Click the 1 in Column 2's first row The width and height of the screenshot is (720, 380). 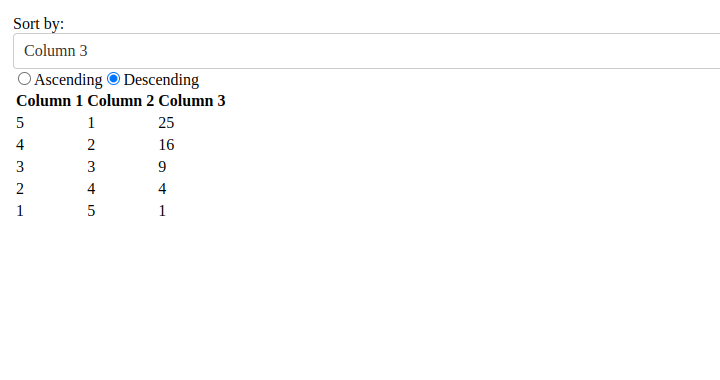[x=91, y=123]
